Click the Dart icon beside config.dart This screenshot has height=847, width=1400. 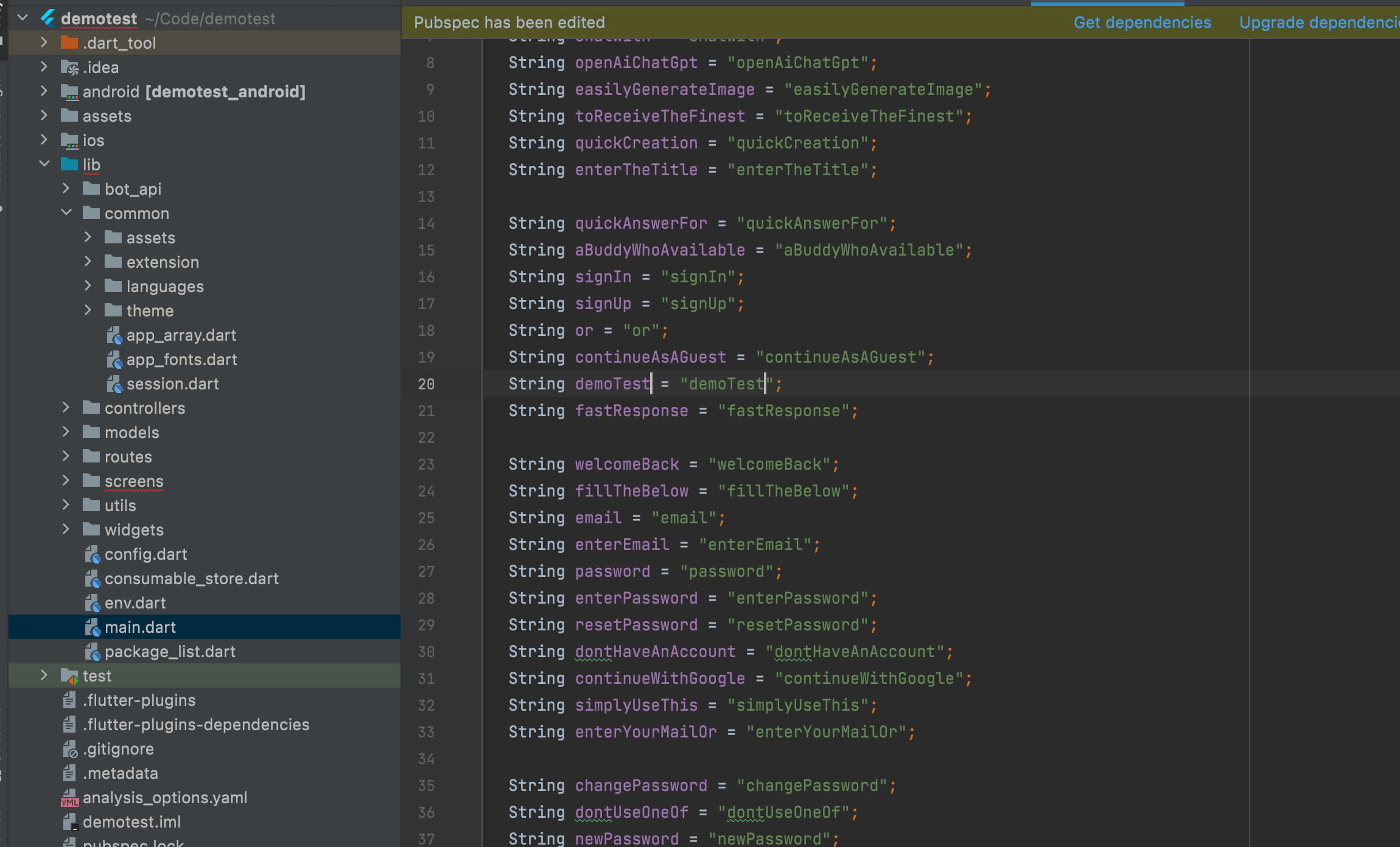(93, 554)
